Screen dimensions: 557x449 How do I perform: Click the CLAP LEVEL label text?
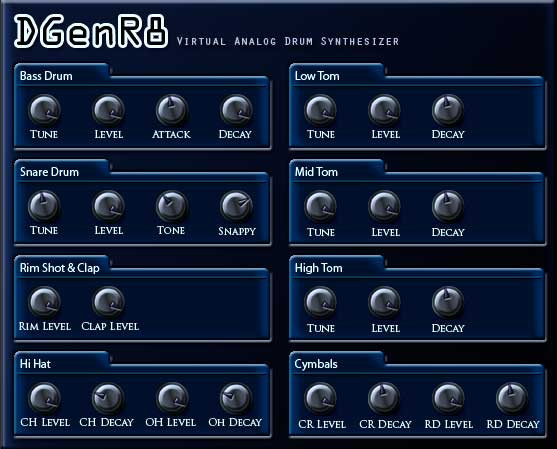110,326
